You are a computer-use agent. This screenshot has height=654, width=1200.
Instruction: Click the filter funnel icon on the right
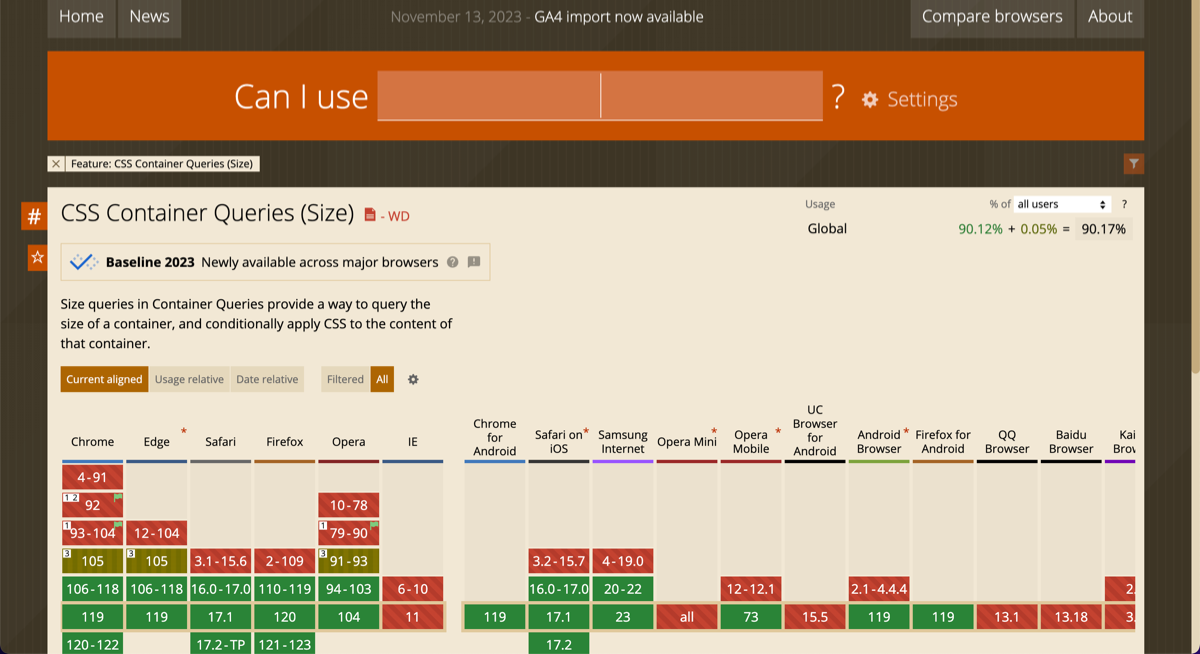tap(1133, 163)
